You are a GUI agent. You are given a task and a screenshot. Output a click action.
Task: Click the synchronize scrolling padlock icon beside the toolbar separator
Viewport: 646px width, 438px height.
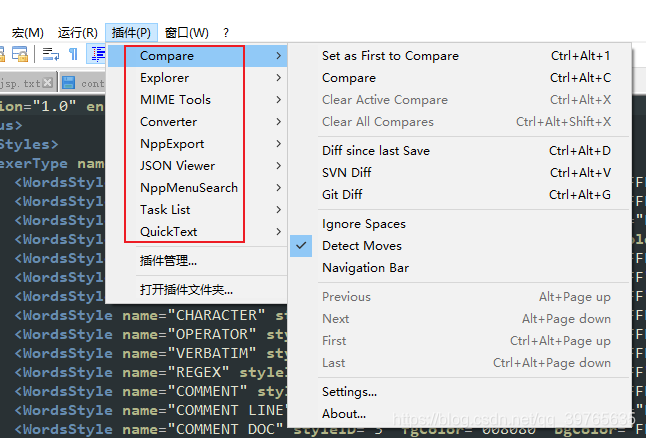tap(19, 54)
